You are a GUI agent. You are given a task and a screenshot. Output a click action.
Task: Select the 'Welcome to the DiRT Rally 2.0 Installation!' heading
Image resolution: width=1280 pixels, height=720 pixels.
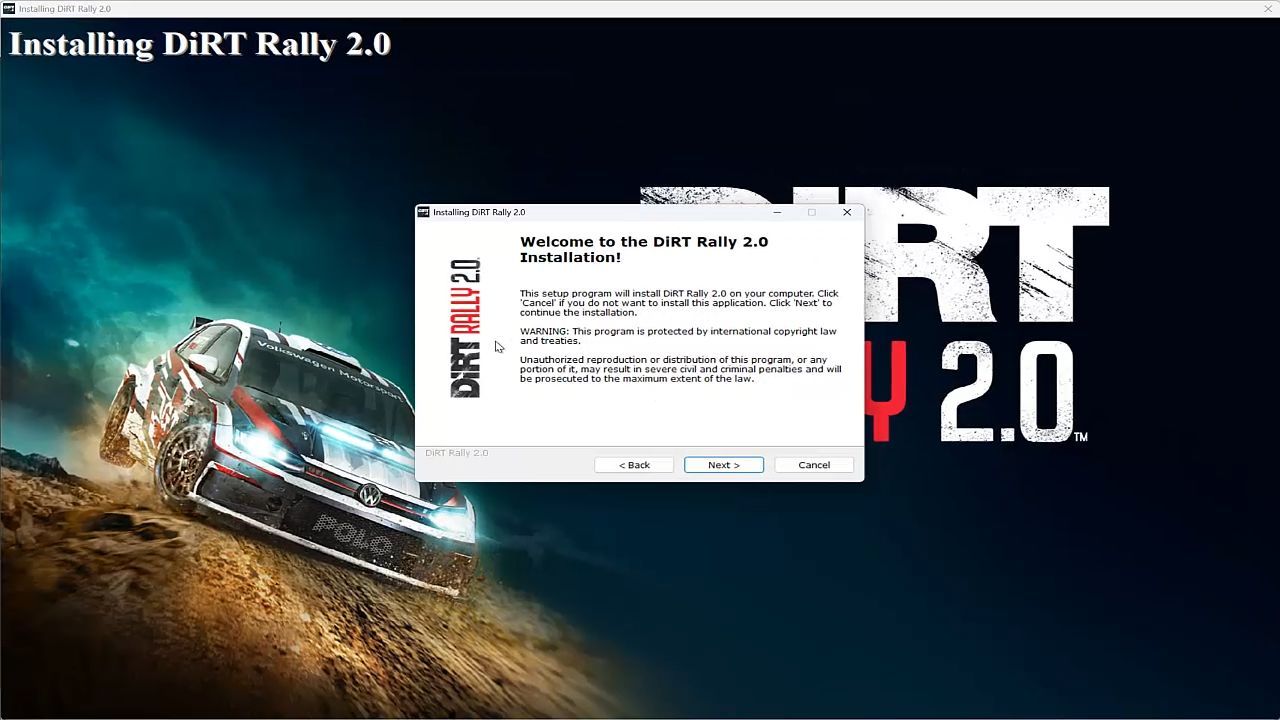point(644,249)
